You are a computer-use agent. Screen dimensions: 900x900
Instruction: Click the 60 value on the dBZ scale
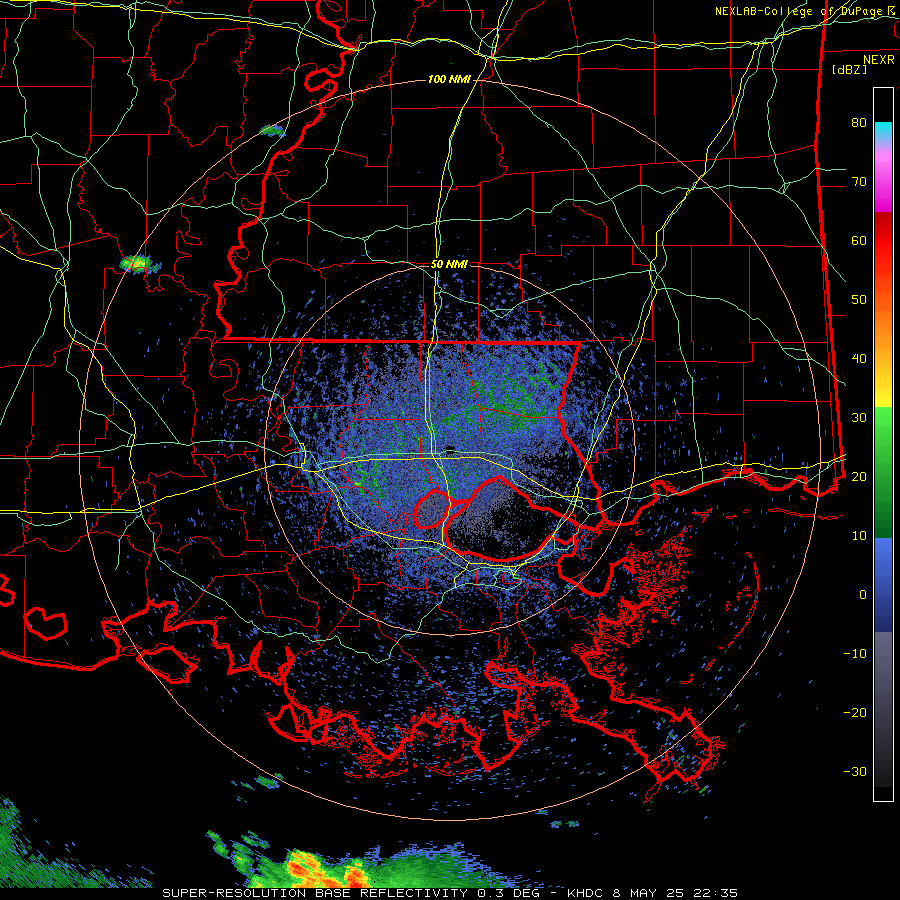[859, 241]
